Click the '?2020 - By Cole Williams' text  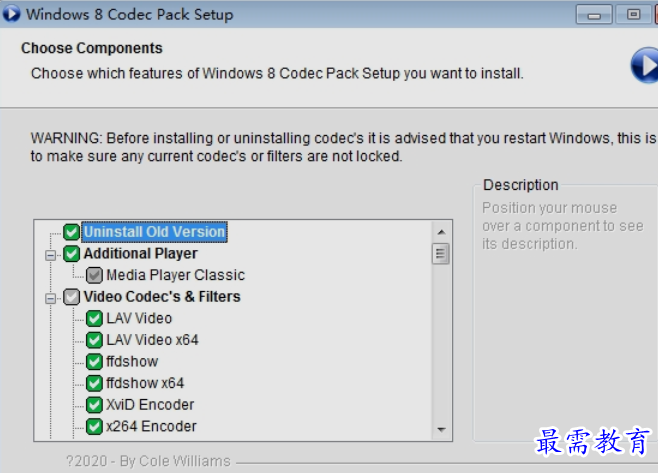coord(148,461)
